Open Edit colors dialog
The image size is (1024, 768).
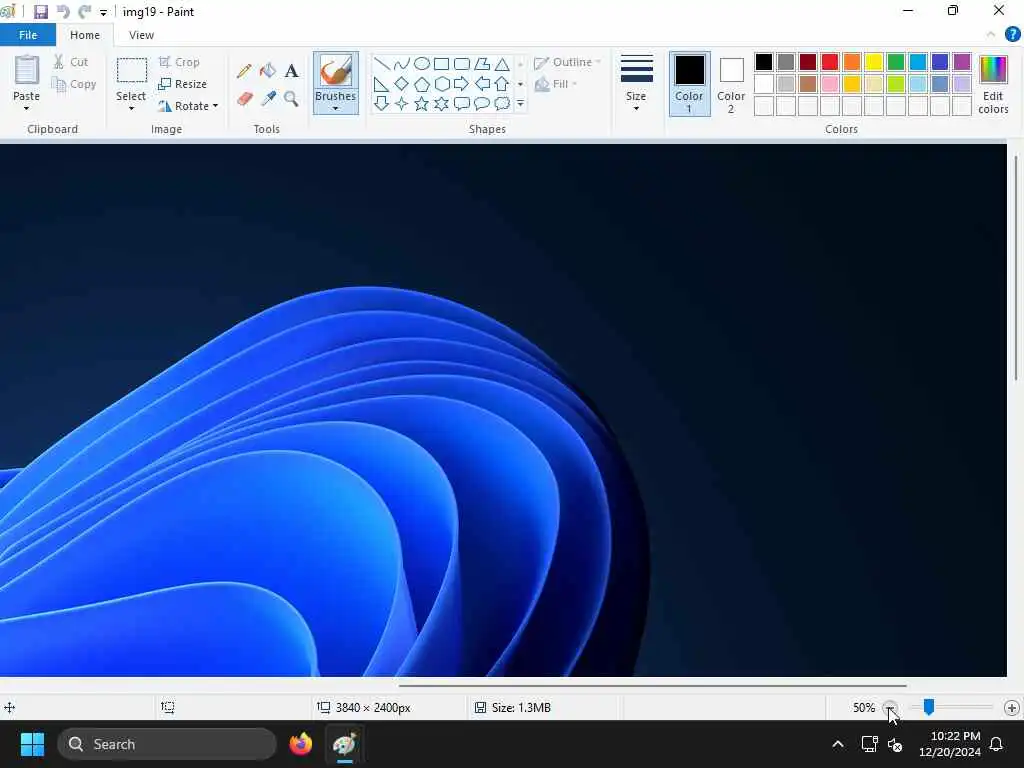(993, 84)
